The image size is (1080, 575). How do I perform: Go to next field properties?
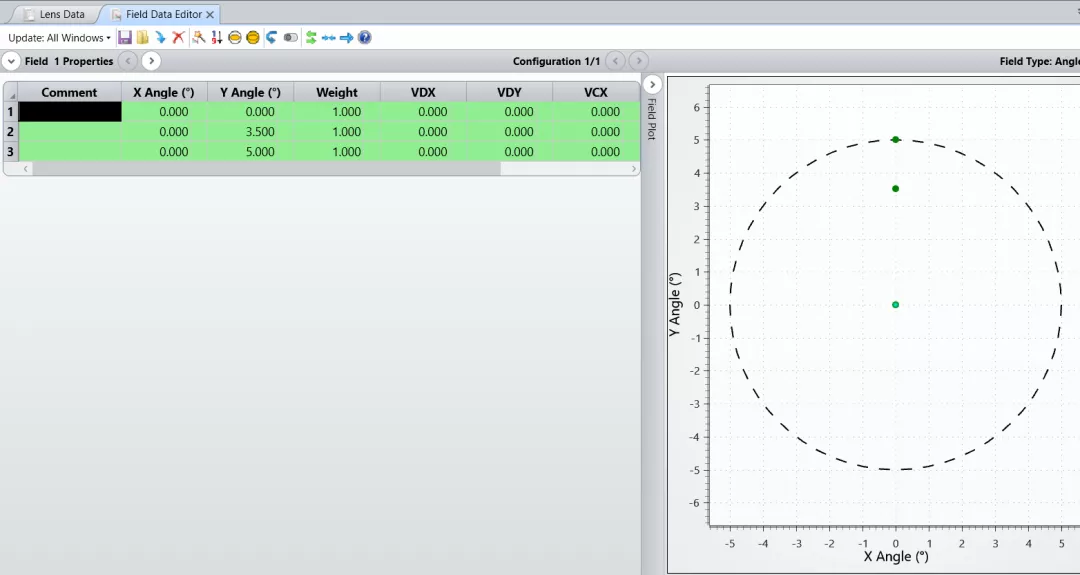click(x=151, y=61)
